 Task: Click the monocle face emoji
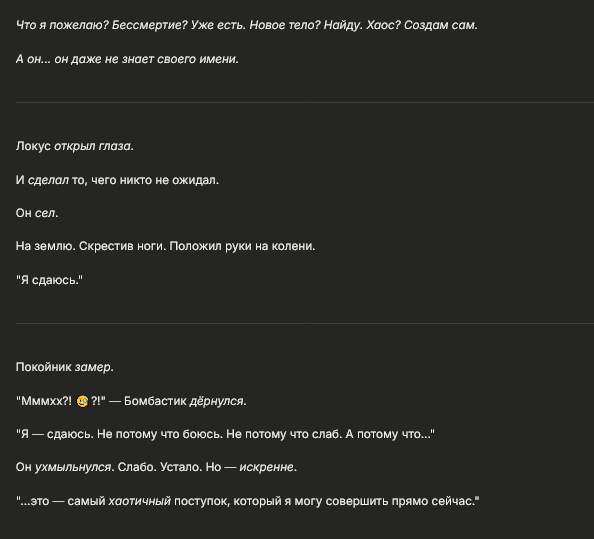coord(82,401)
